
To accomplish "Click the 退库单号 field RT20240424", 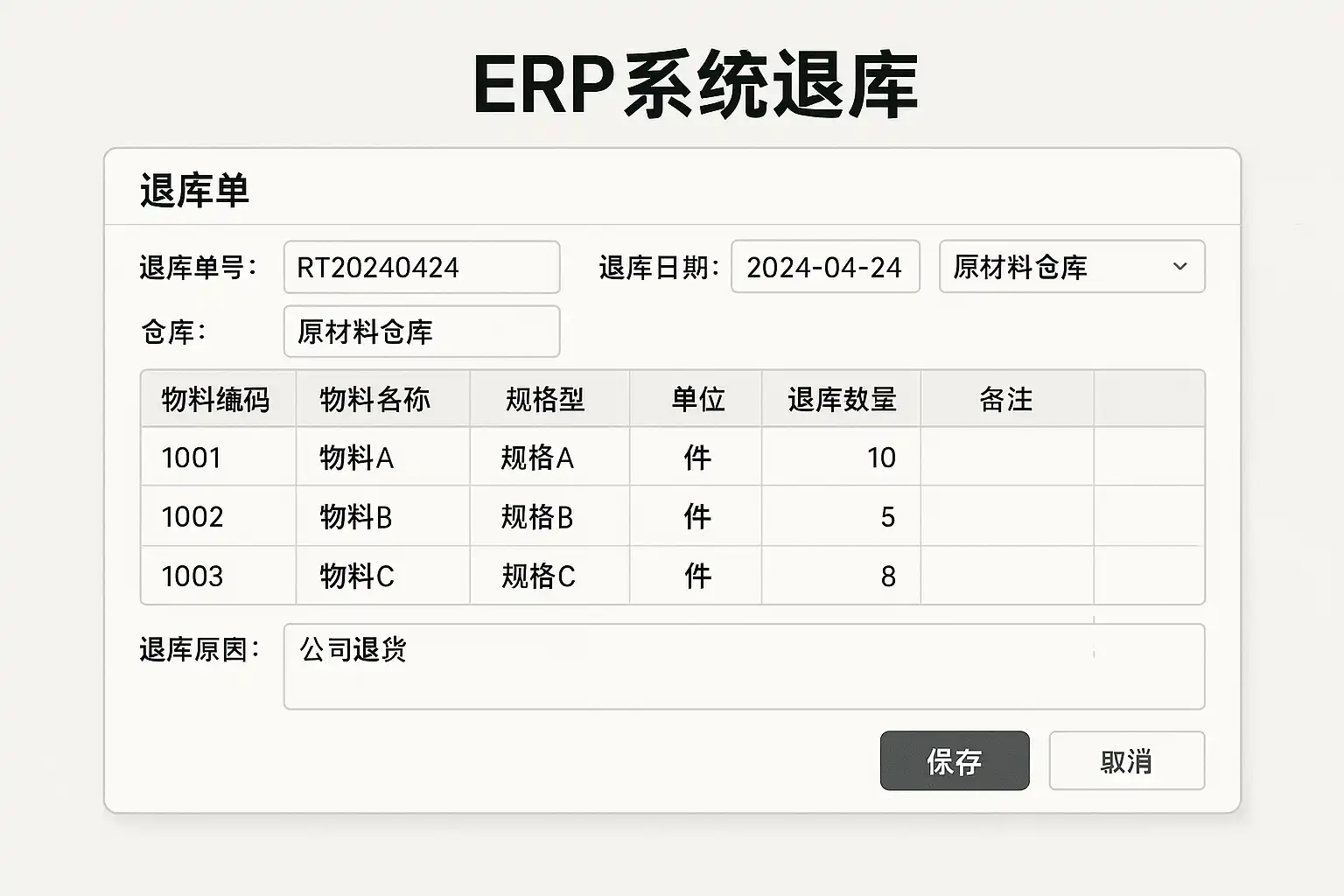I will 422,267.
